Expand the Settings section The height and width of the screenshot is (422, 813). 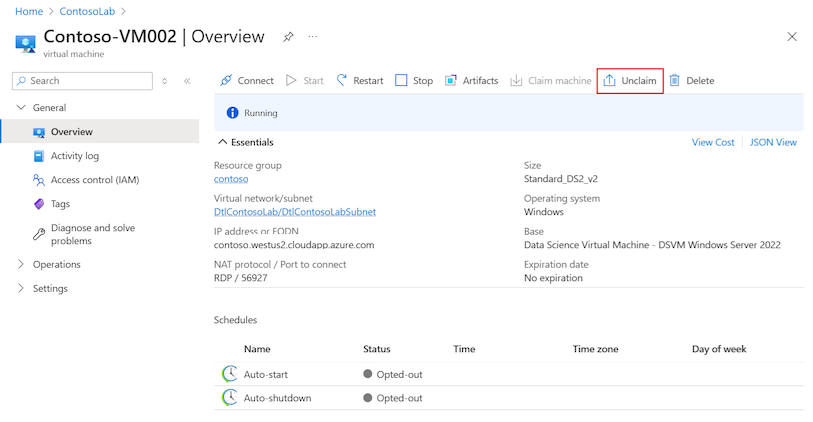click(23, 289)
